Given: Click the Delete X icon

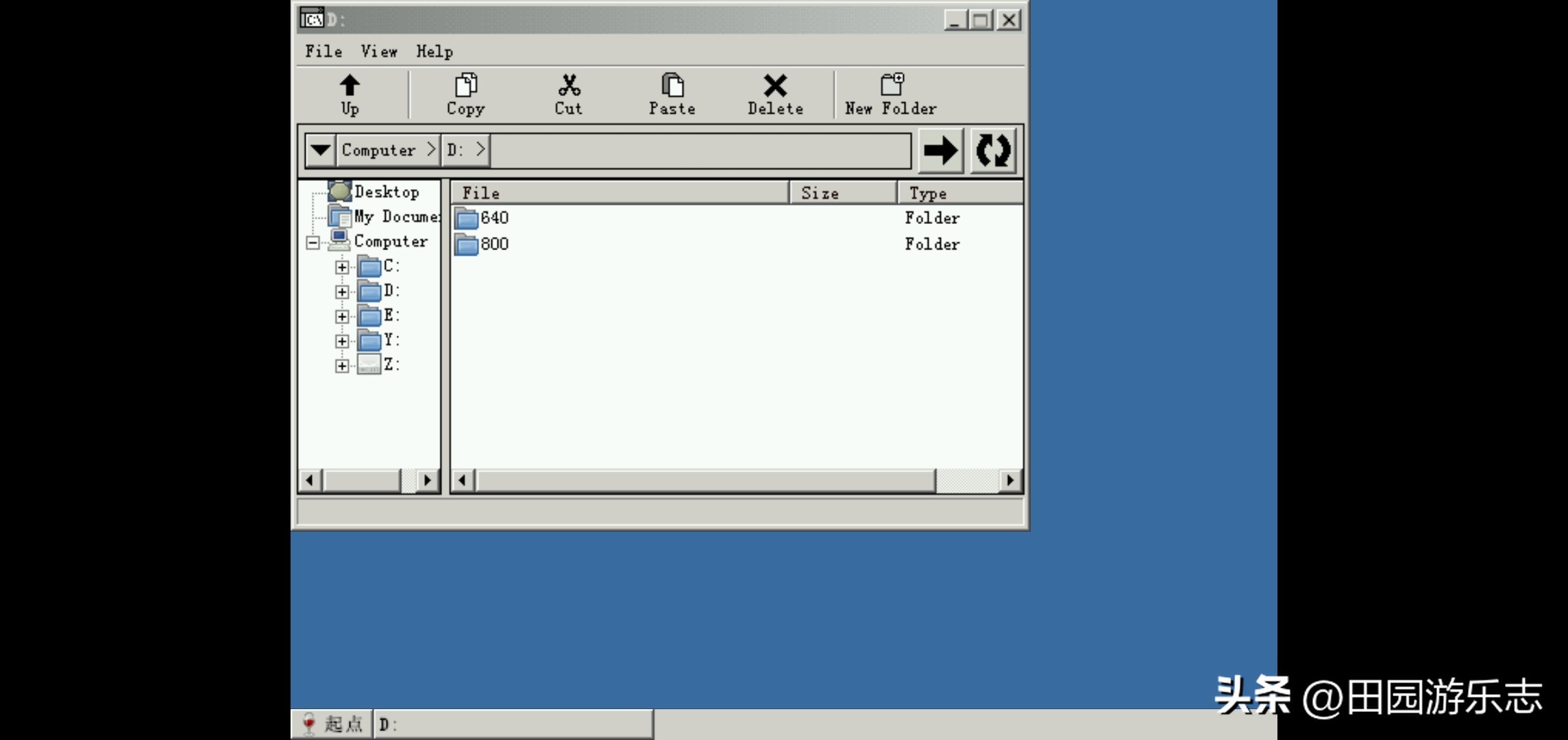Looking at the screenshot, I should coord(775,86).
